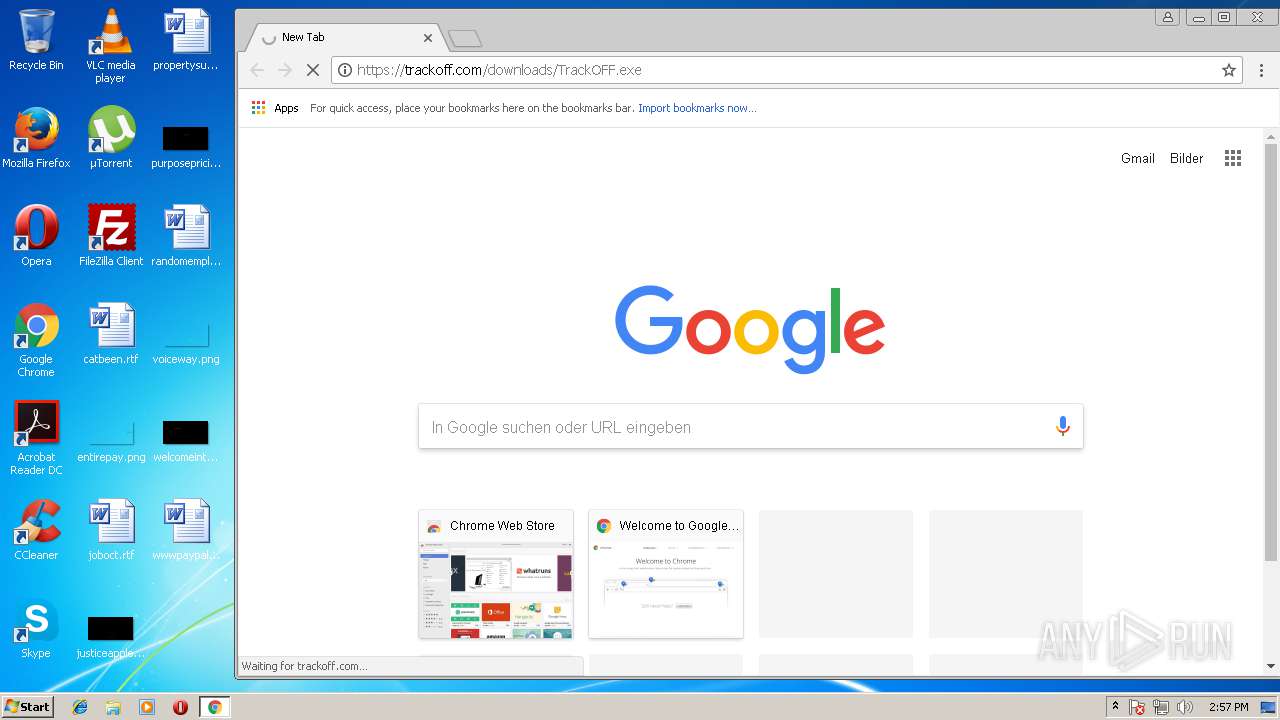Select the catbeen.rtf file
Image resolution: width=1280 pixels, height=720 pixels.
[x=110, y=334]
